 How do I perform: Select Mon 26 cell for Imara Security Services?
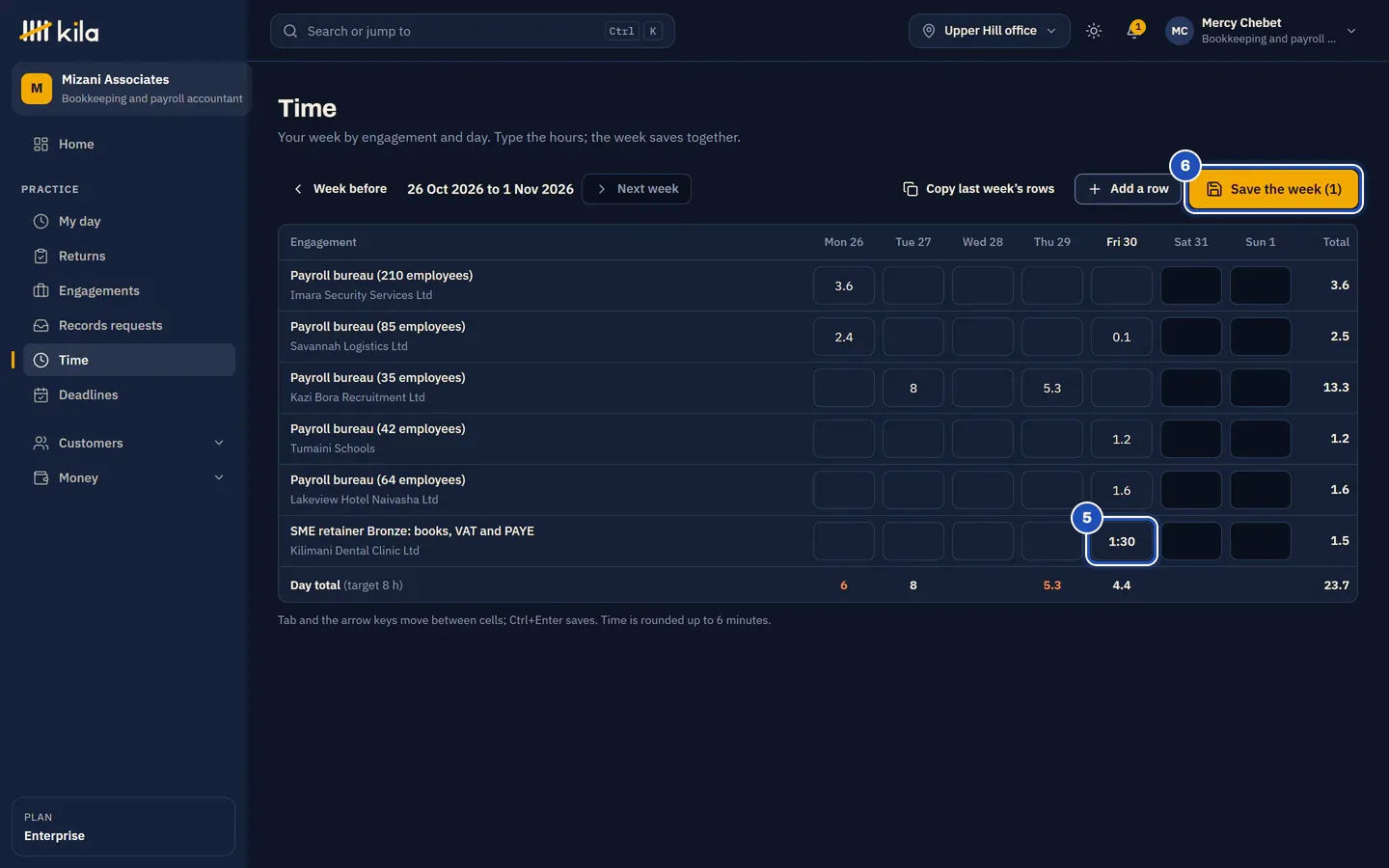tap(844, 285)
